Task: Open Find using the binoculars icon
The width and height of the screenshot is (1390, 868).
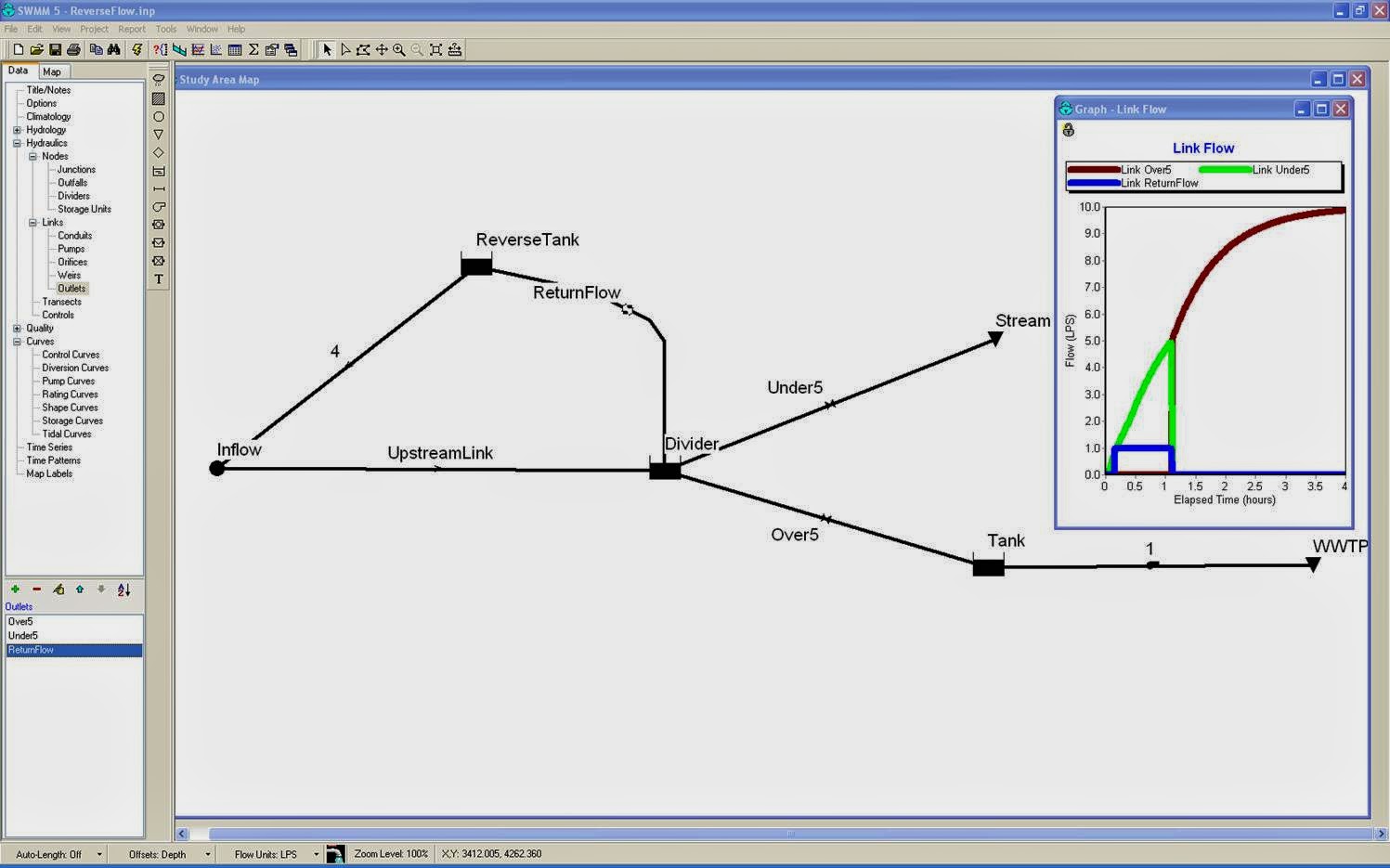Action: coord(113,49)
